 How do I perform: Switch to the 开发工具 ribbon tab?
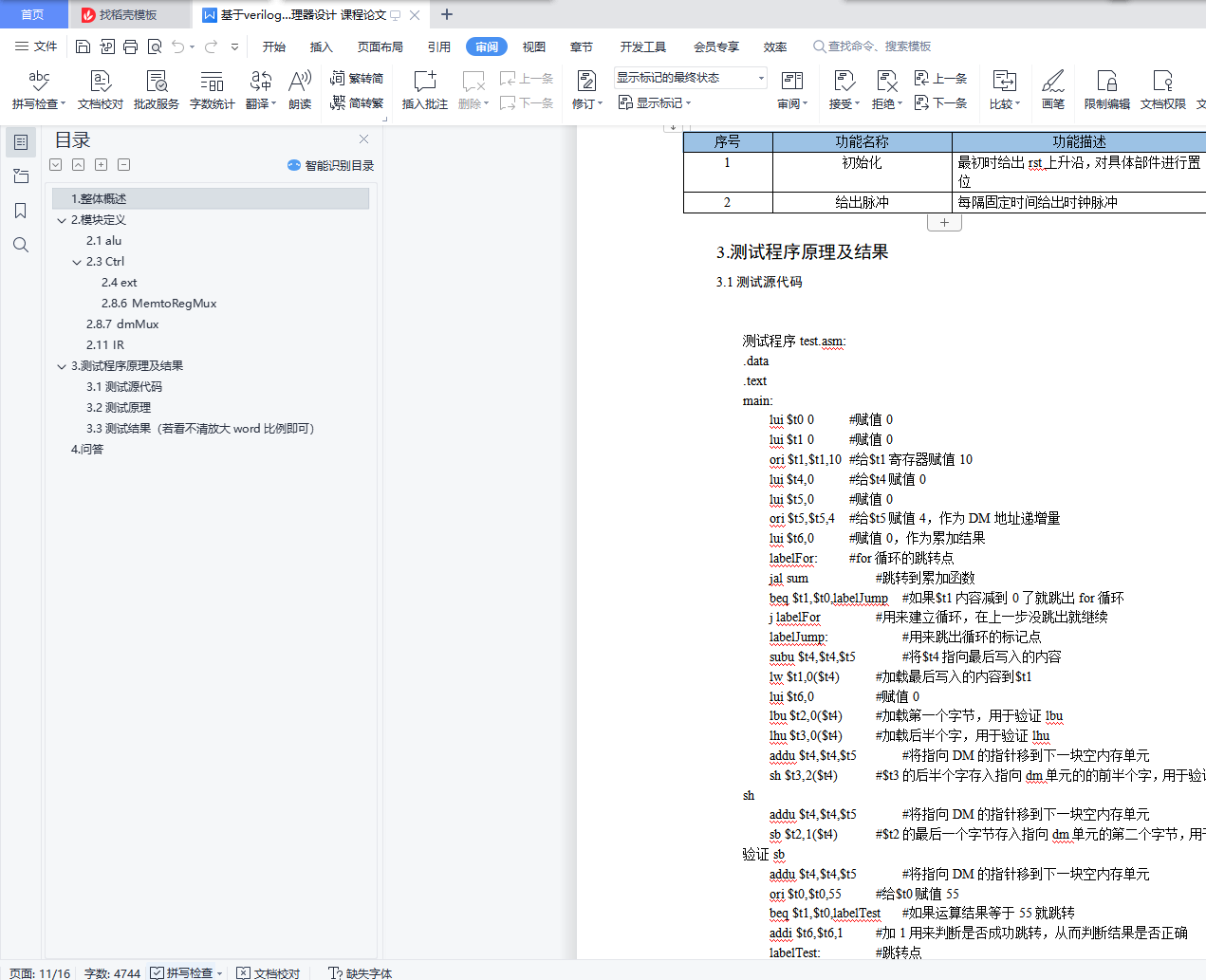point(643,46)
